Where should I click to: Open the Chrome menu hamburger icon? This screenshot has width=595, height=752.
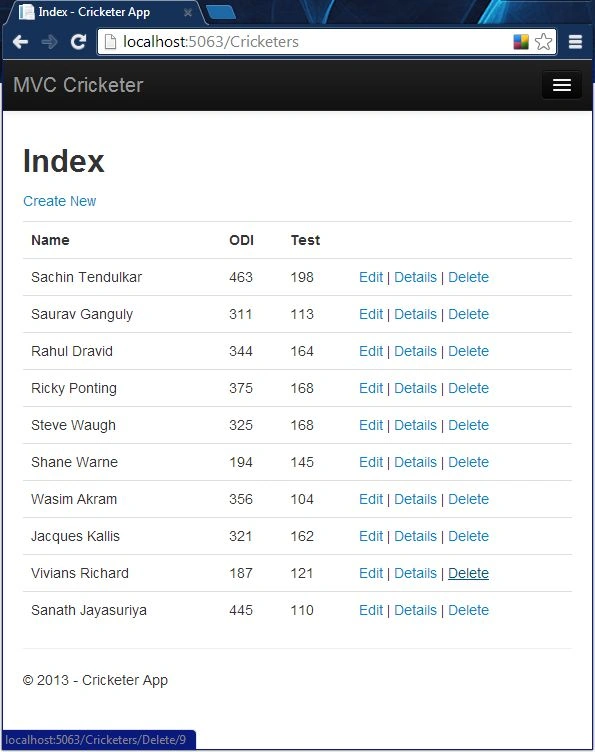(575, 42)
